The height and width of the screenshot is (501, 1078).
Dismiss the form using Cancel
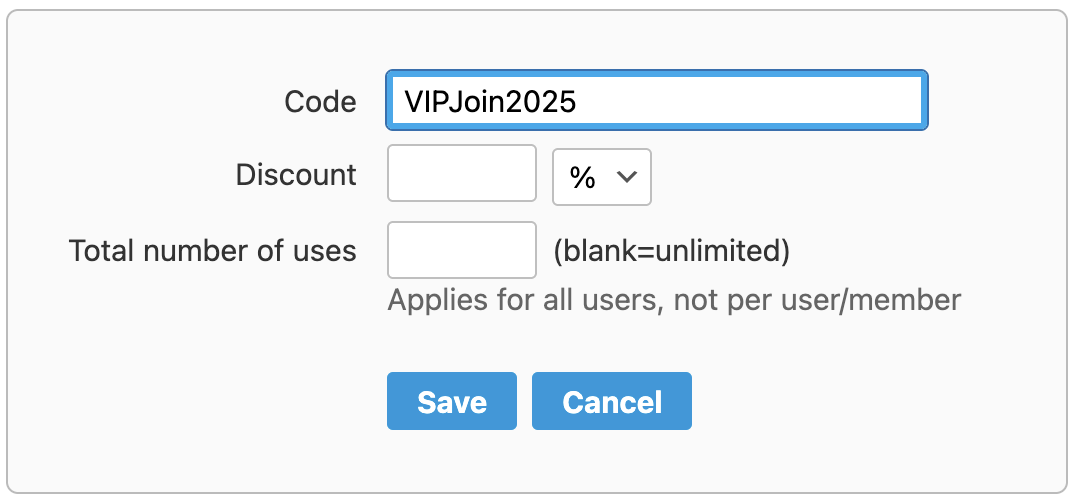[x=612, y=402]
